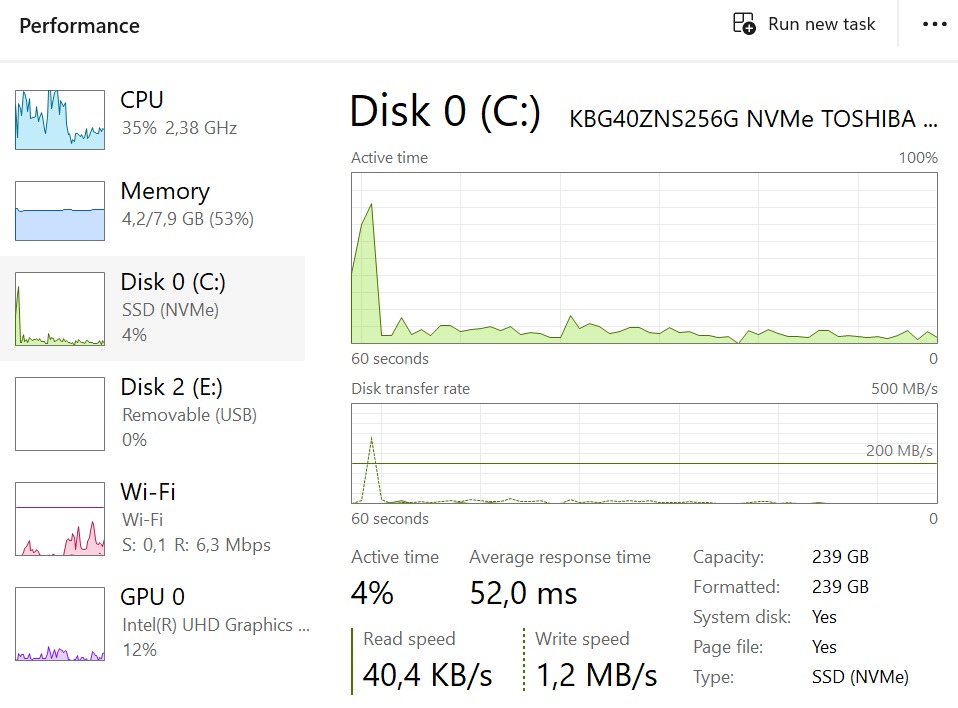The width and height of the screenshot is (958, 708).
Task: Click the Disk 0 (C:) sidebar graph
Action: click(60, 309)
